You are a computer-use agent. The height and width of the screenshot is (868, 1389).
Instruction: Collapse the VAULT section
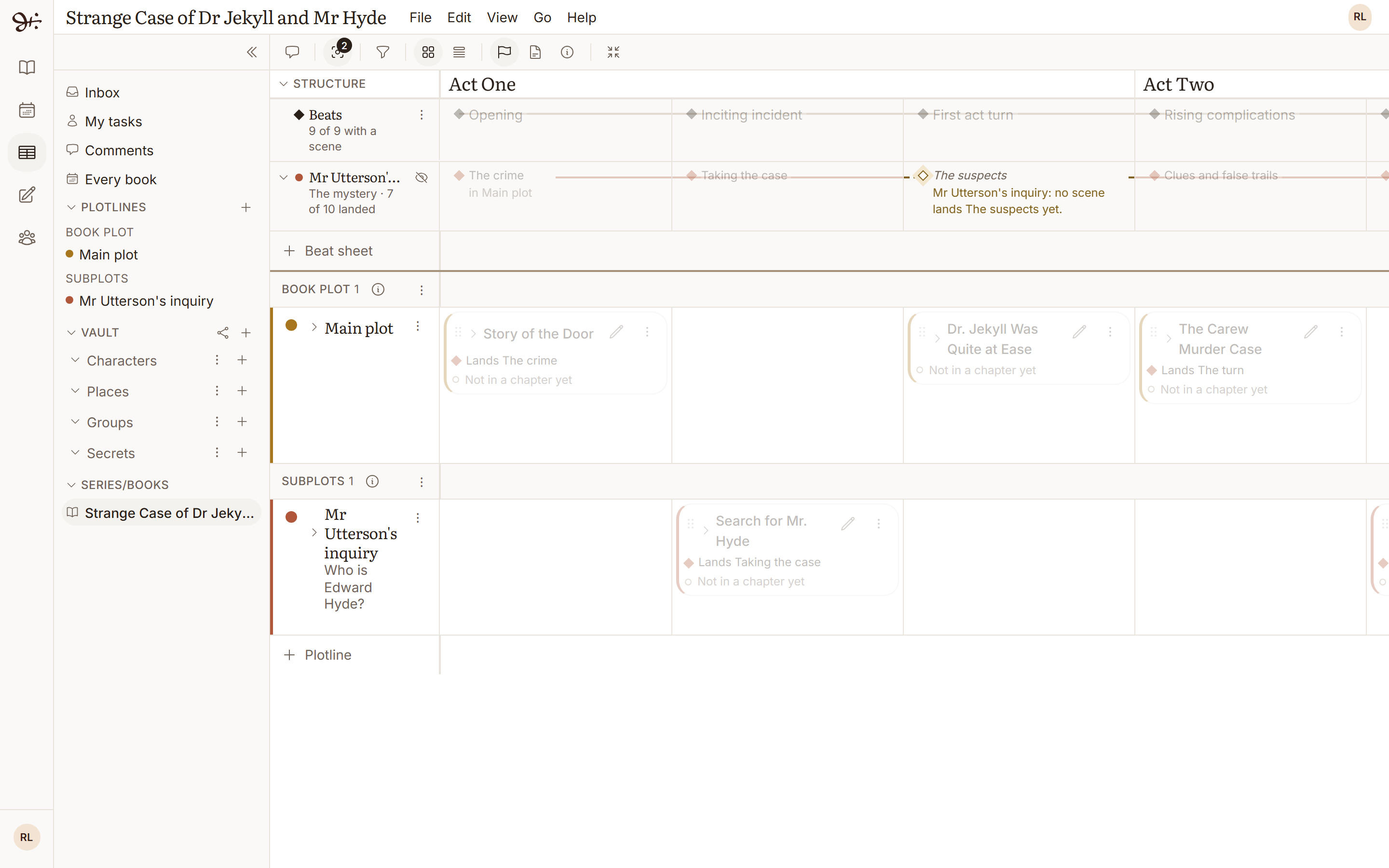click(71, 333)
